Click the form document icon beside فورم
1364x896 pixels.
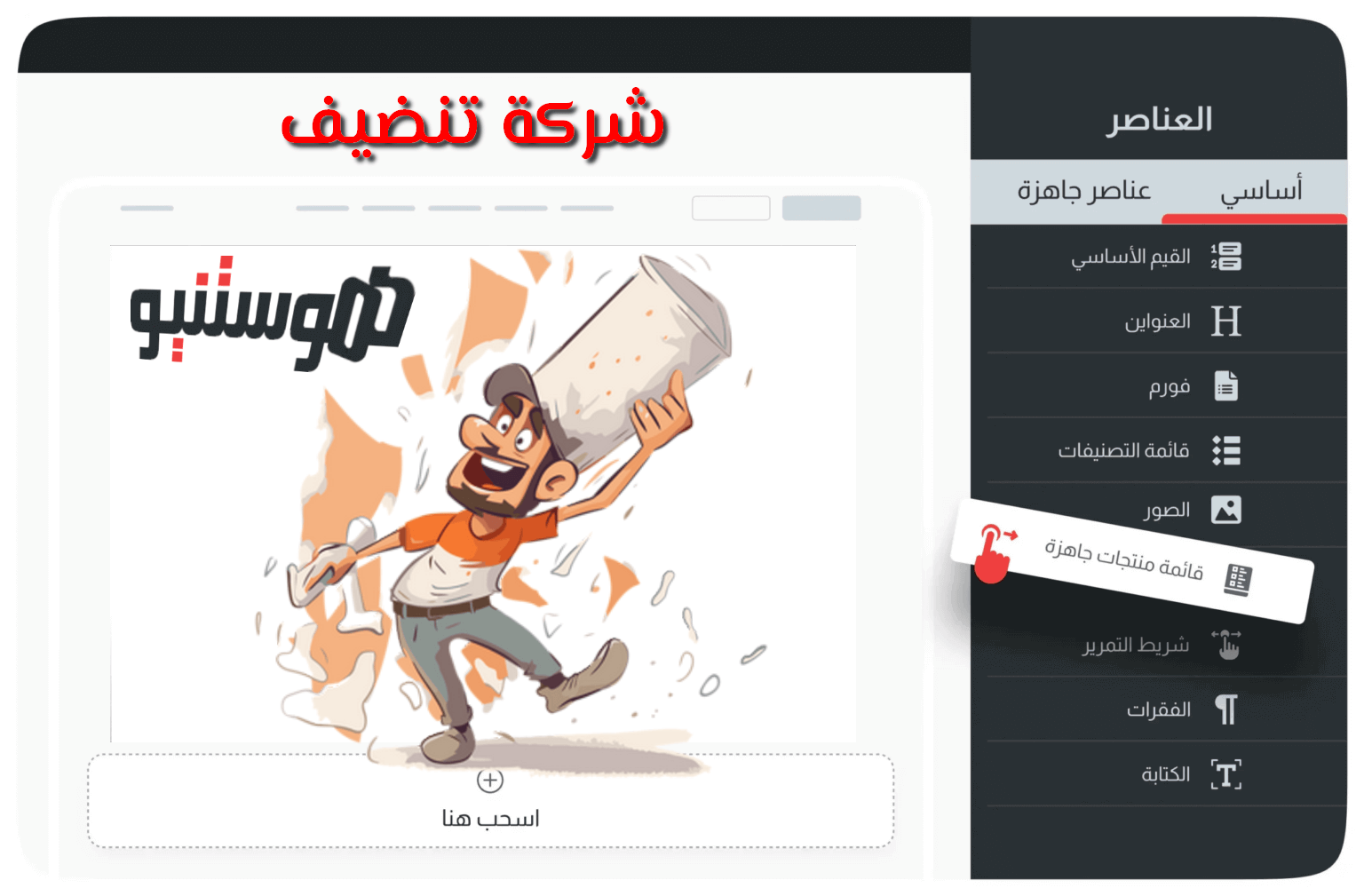pyautogui.click(x=1226, y=385)
